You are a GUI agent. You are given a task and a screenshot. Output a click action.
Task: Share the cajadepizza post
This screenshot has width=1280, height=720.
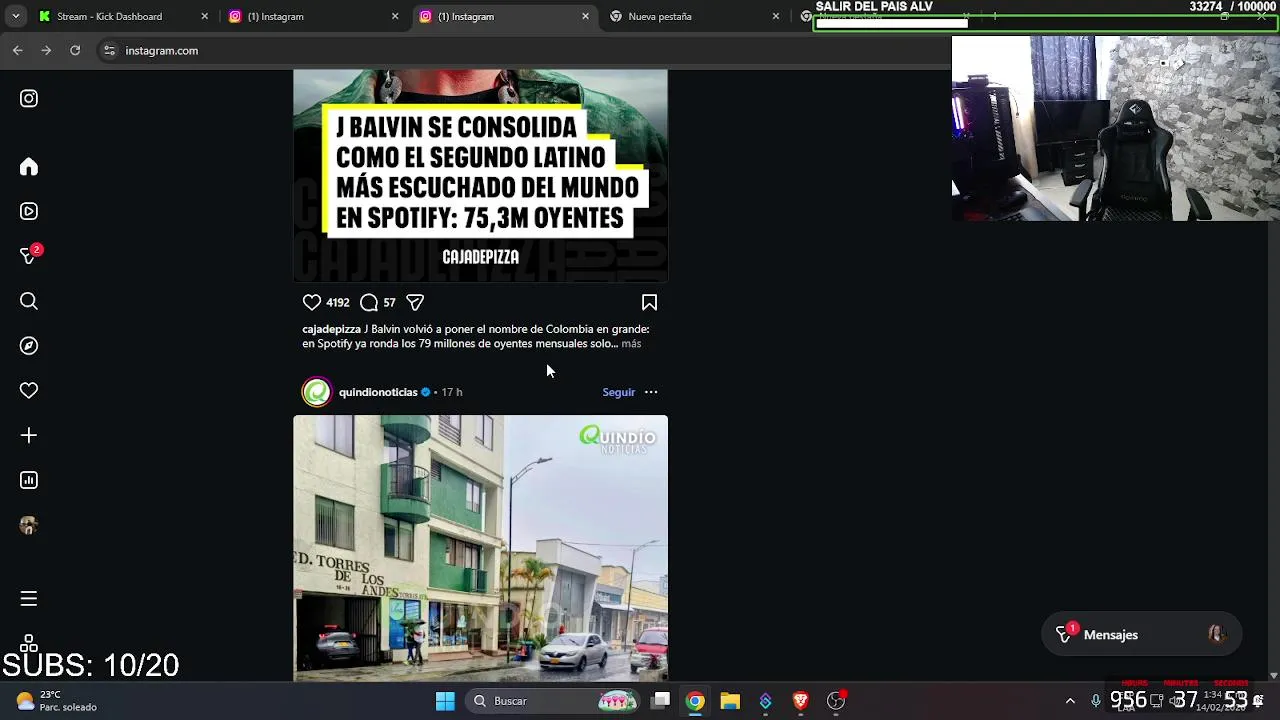pyautogui.click(x=415, y=302)
